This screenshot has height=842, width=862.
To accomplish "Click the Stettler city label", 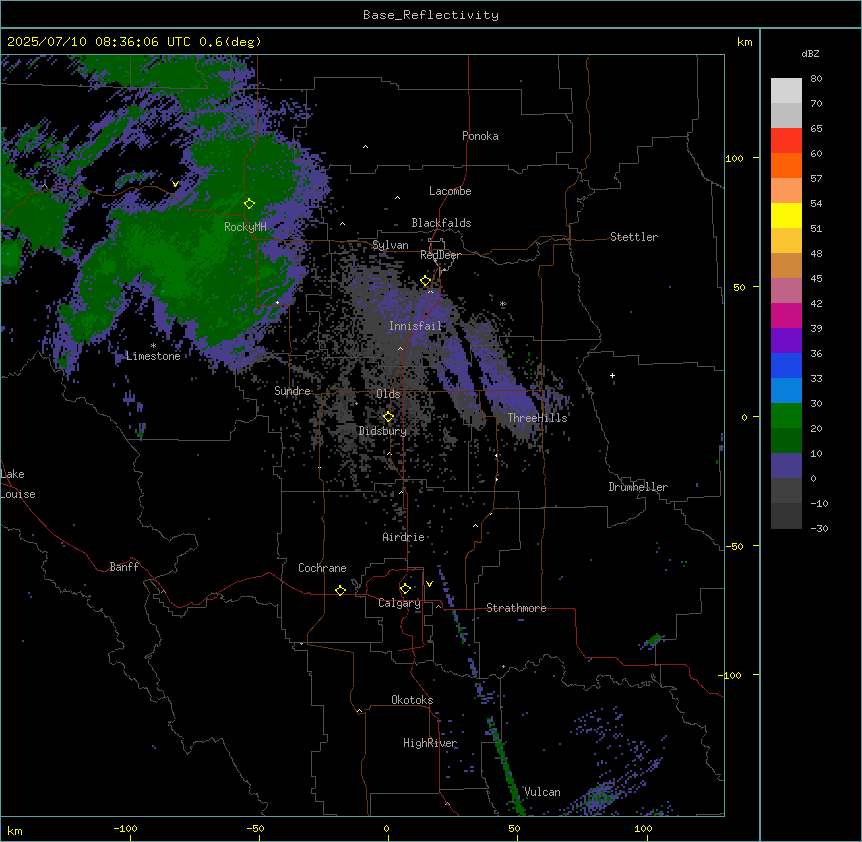I will [633, 237].
